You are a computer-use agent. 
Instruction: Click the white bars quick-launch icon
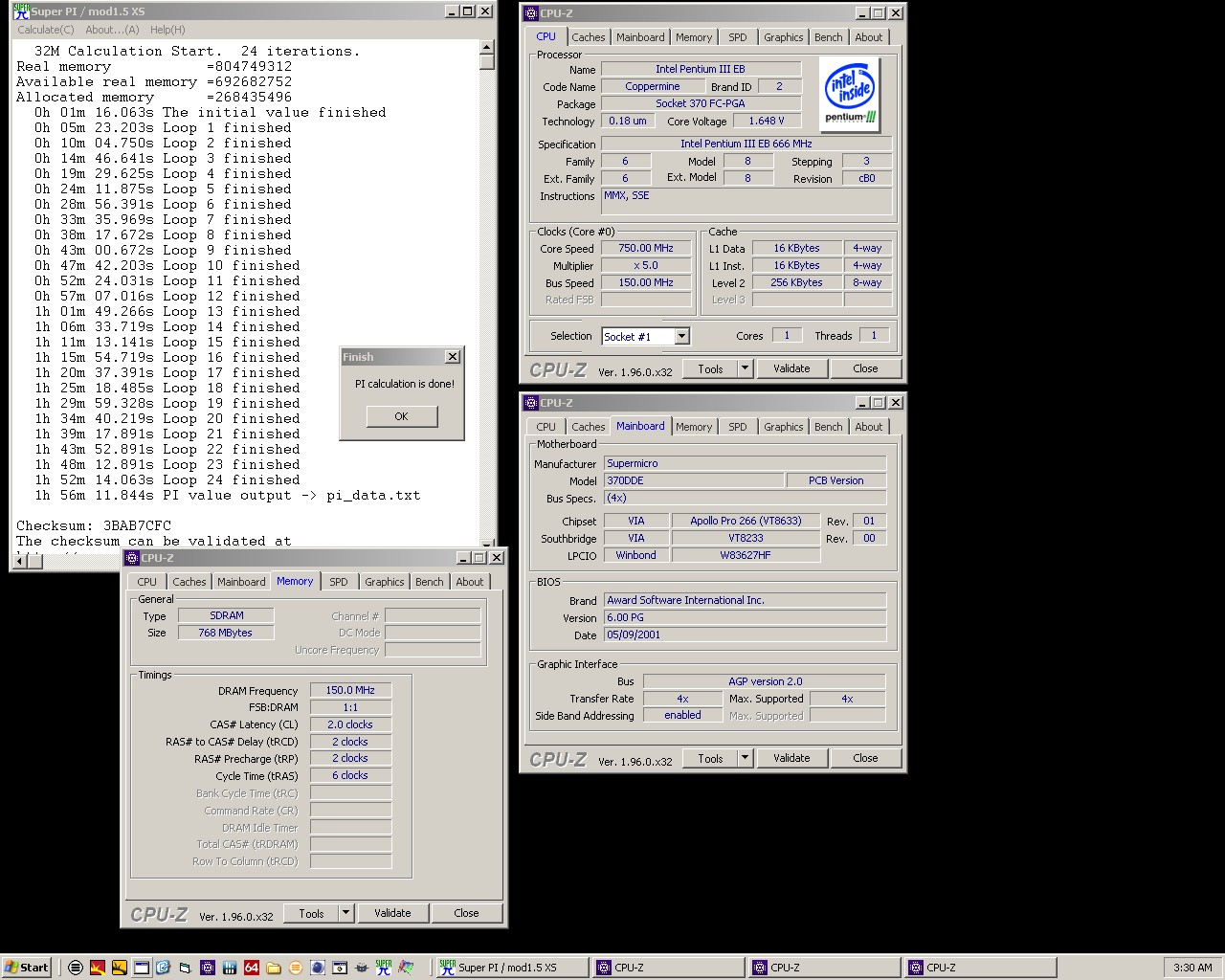(230, 968)
